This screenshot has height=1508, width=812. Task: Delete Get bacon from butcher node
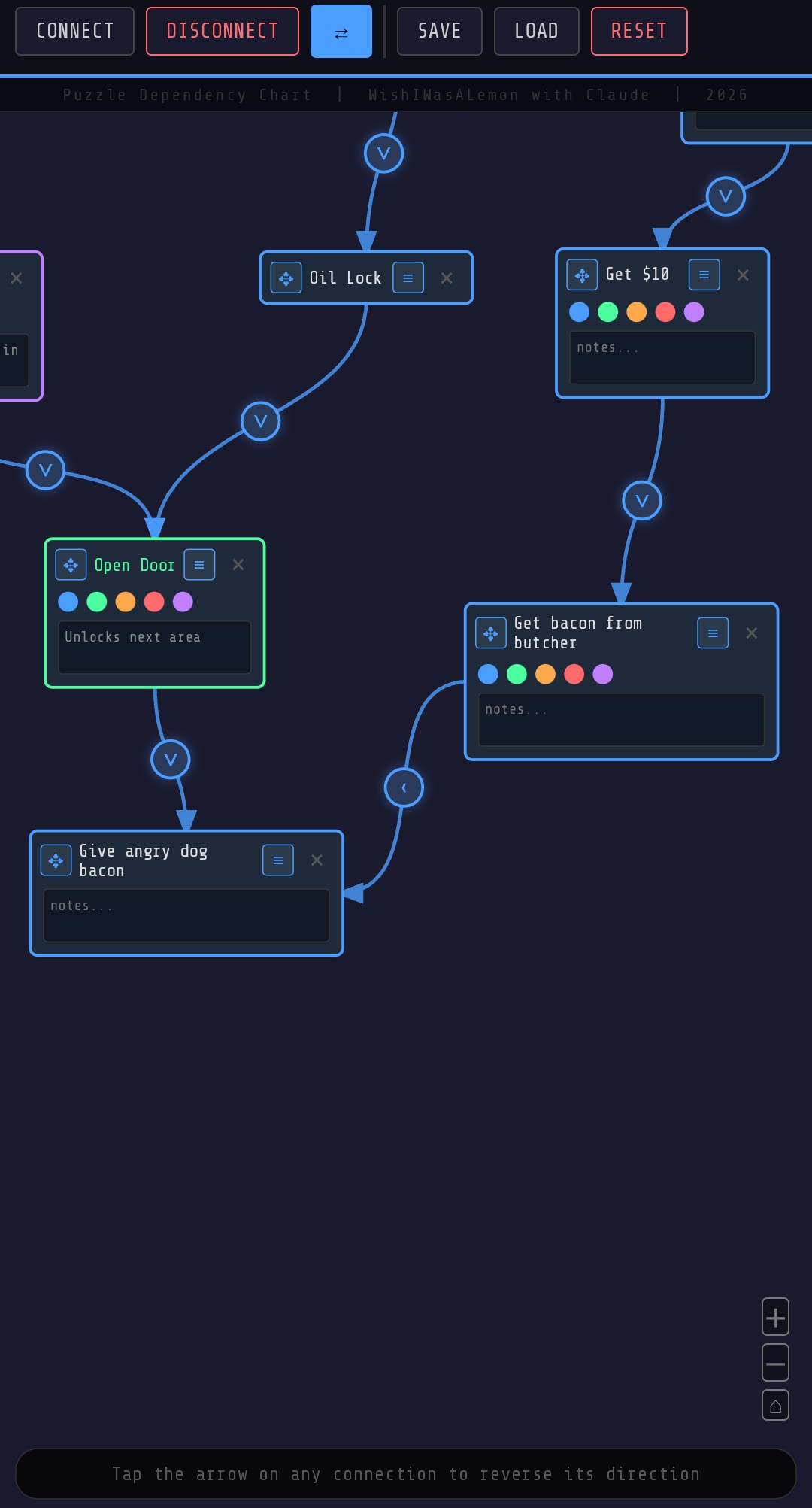pos(752,633)
